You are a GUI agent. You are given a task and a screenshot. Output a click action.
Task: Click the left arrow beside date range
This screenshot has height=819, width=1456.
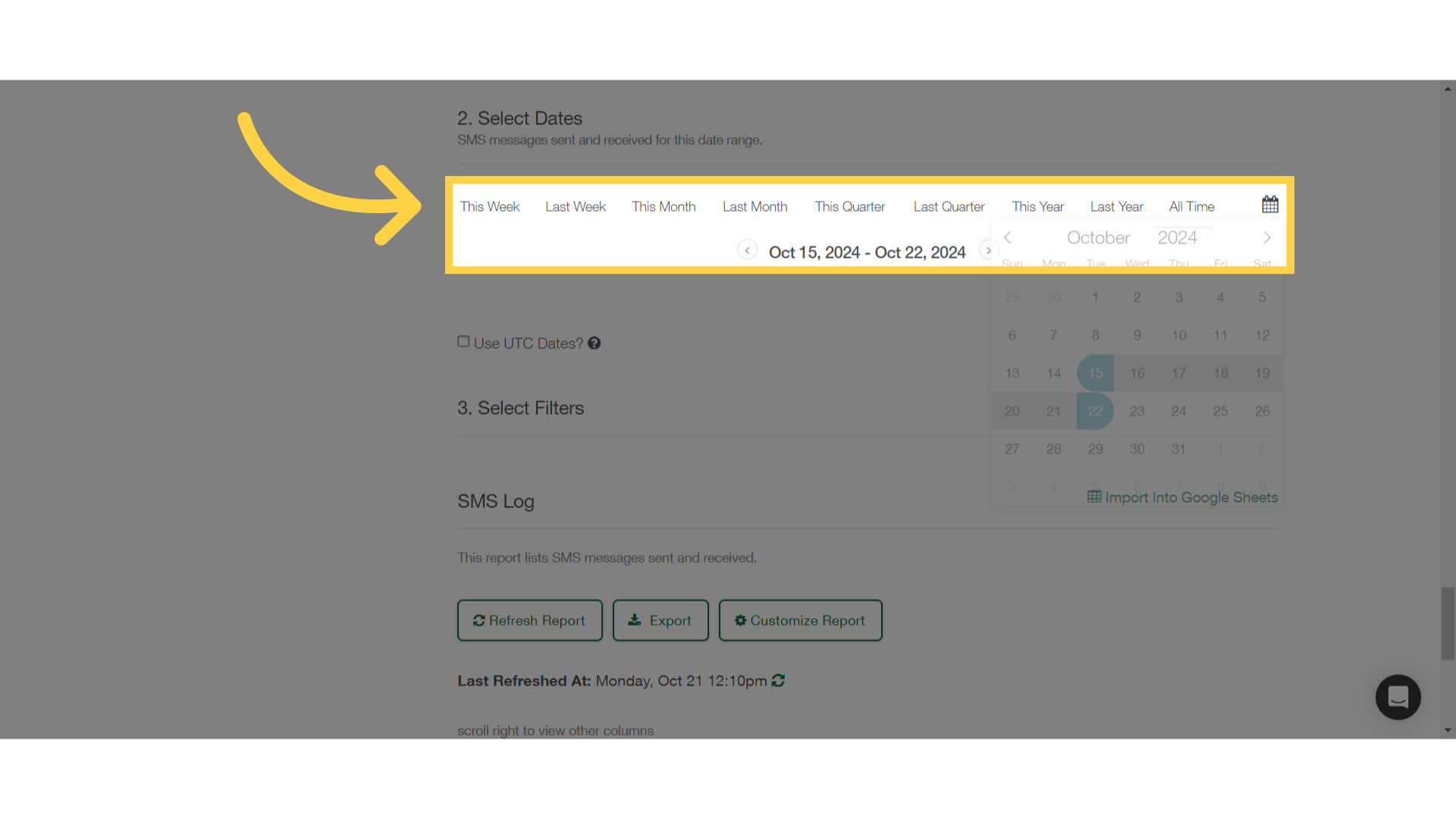click(748, 251)
